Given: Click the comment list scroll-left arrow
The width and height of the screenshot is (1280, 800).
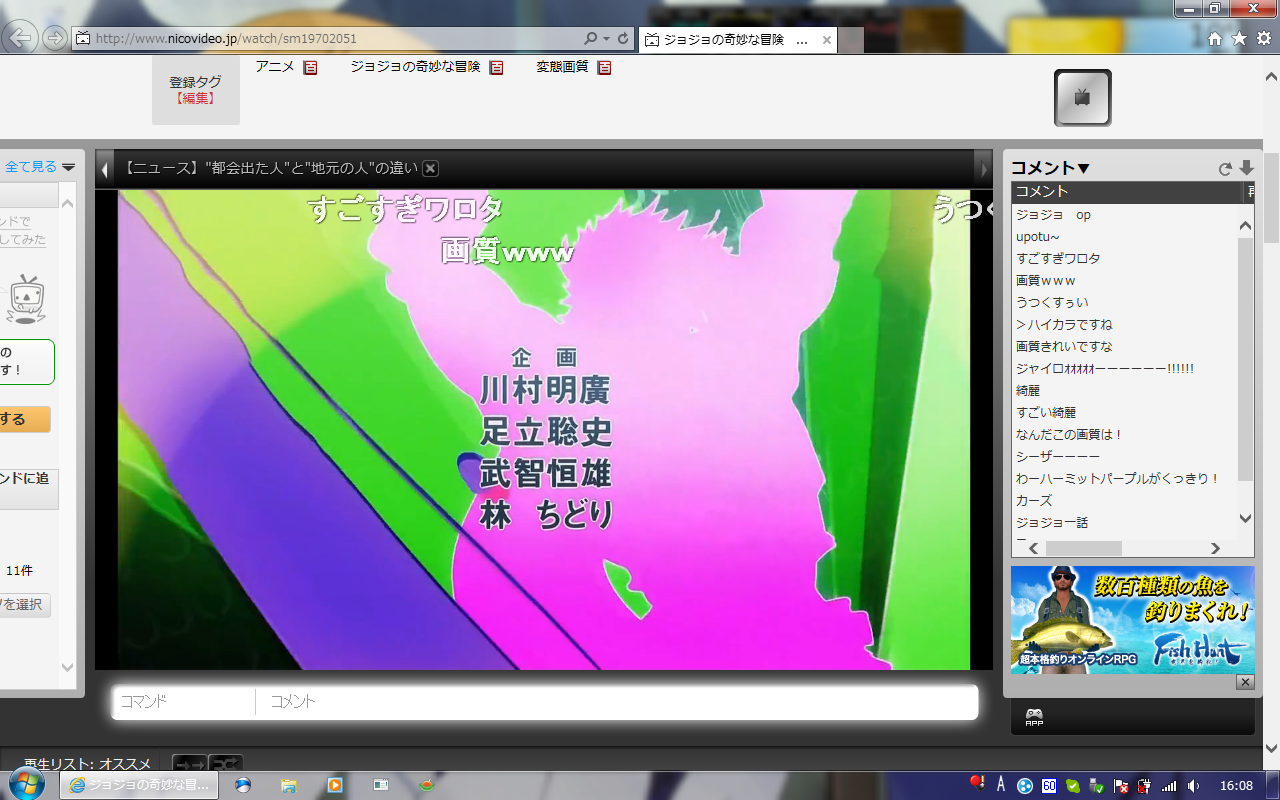Looking at the screenshot, I should pyautogui.click(x=1034, y=548).
